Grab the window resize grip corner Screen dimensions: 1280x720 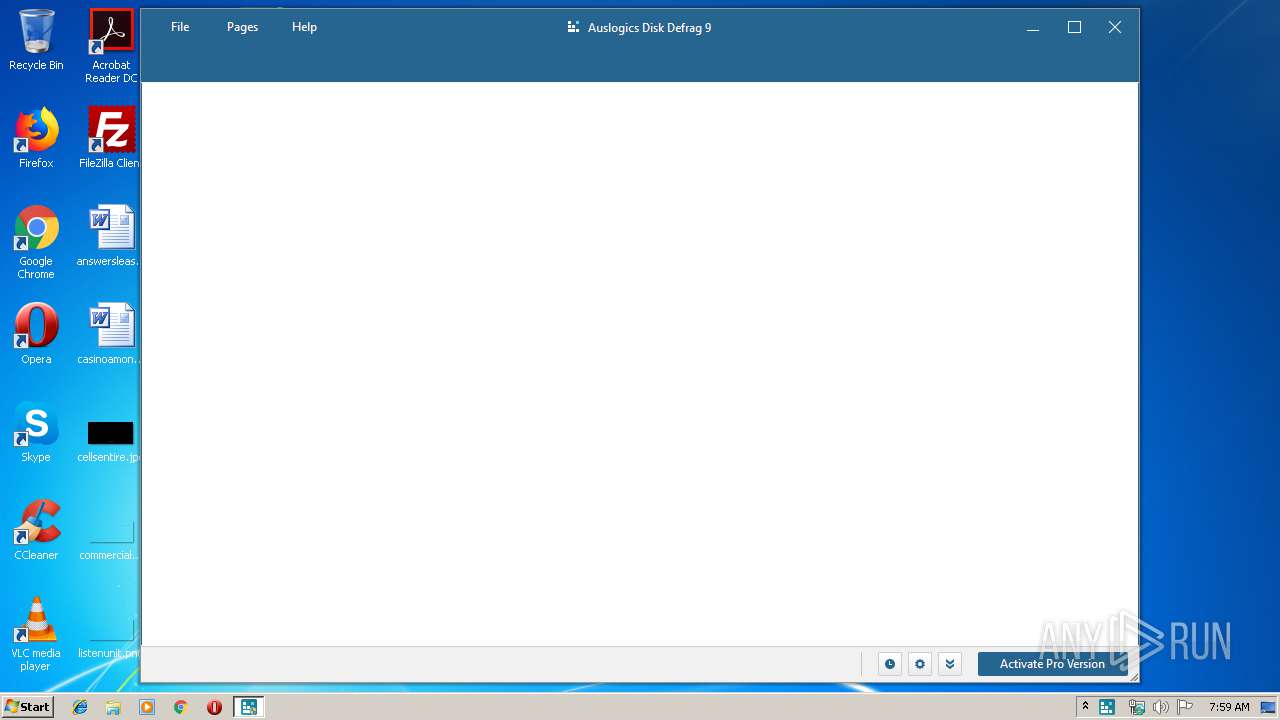(1133, 677)
